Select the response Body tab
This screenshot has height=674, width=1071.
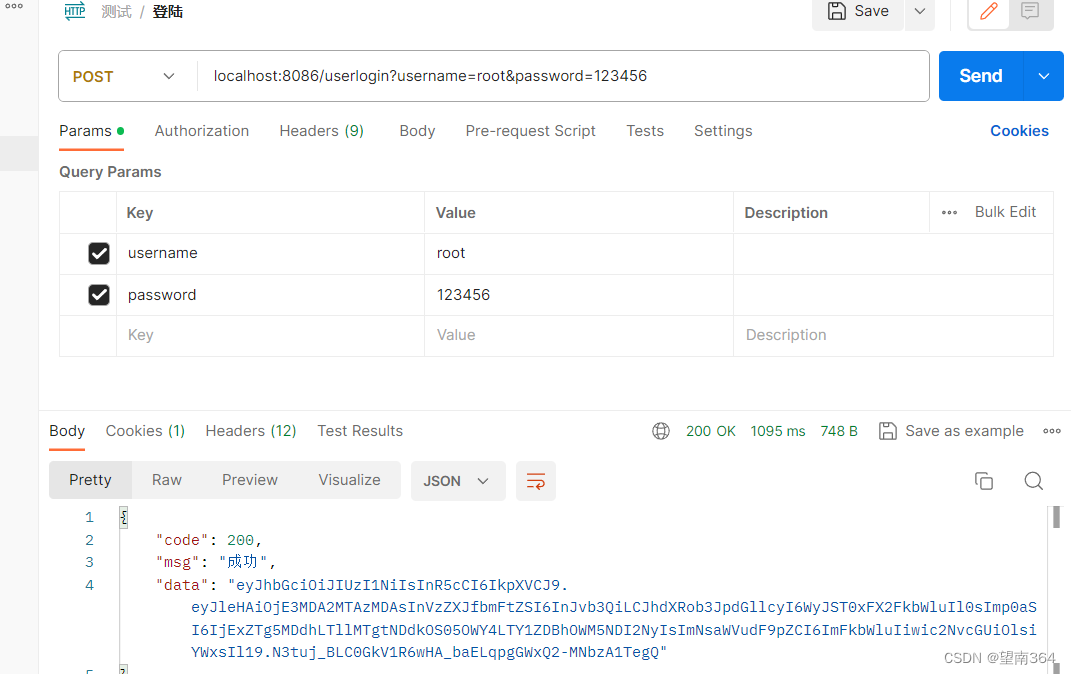[67, 431]
